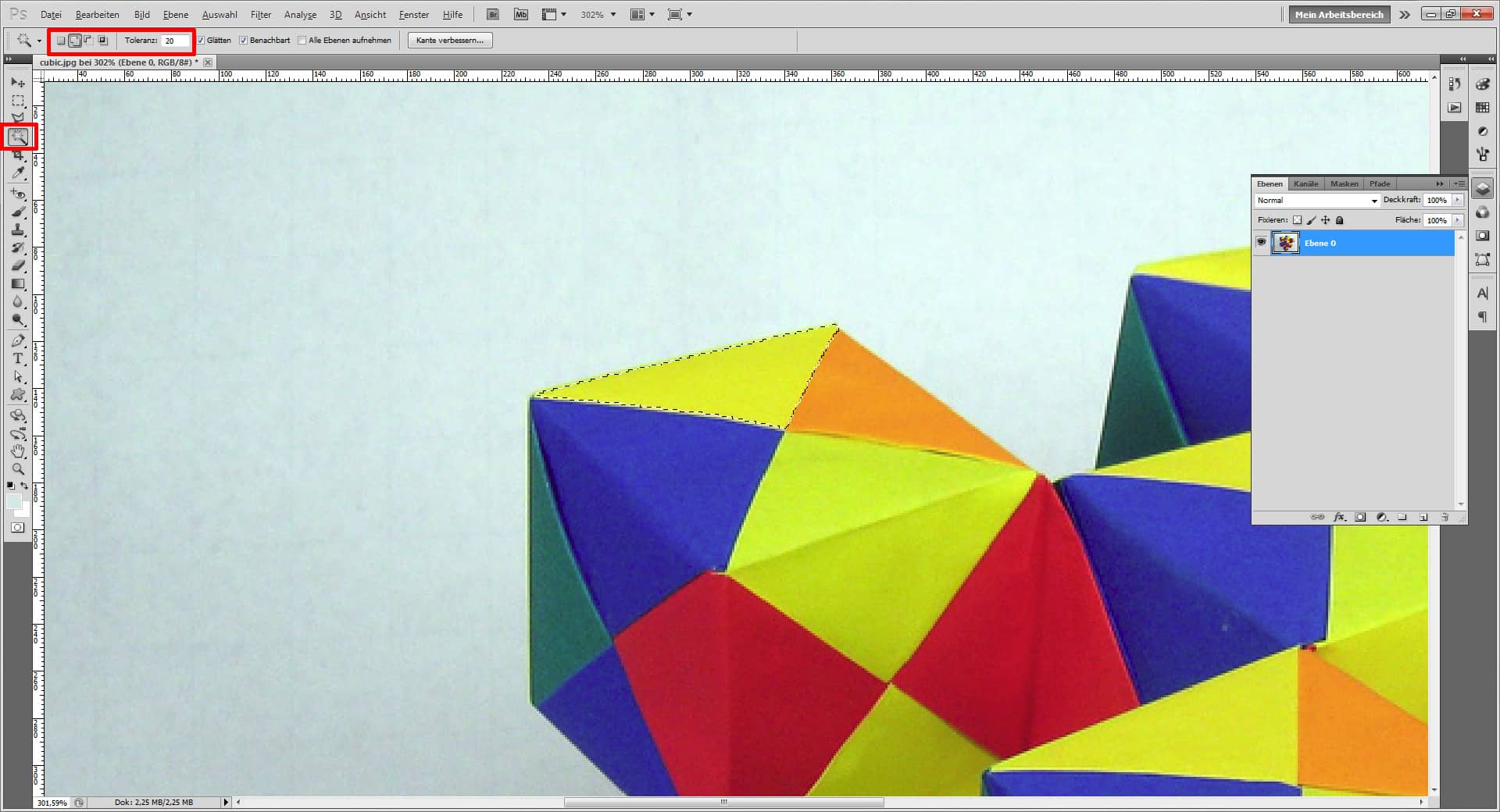This screenshot has height=812, width=1500.
Task: Enable Alle Ebenen aufnehmen
Action: (302, 40)
